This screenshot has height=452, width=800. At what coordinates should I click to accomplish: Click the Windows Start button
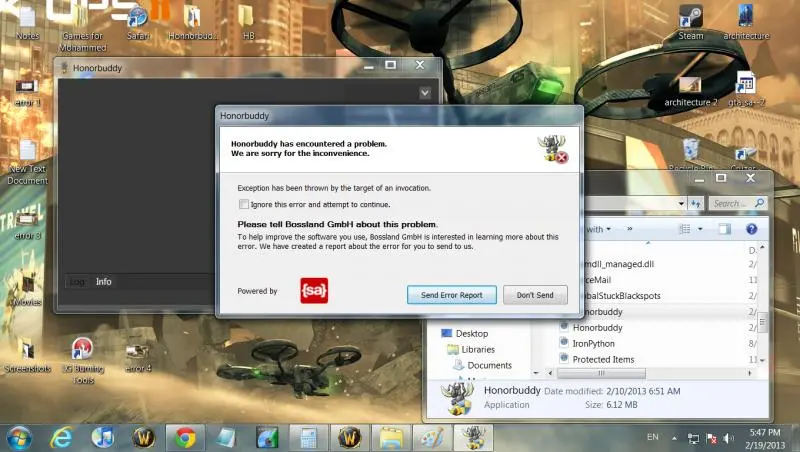(x=19, y=438)
